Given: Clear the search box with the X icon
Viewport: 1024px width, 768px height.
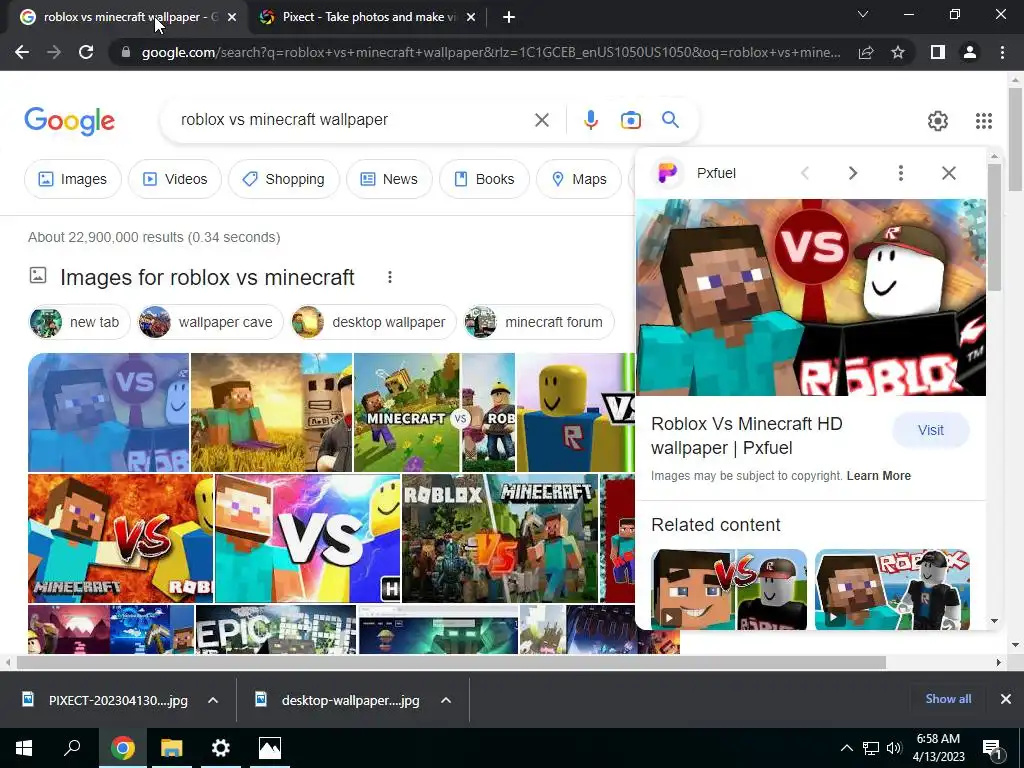Looking at the screenshot, I should (541, 120).
